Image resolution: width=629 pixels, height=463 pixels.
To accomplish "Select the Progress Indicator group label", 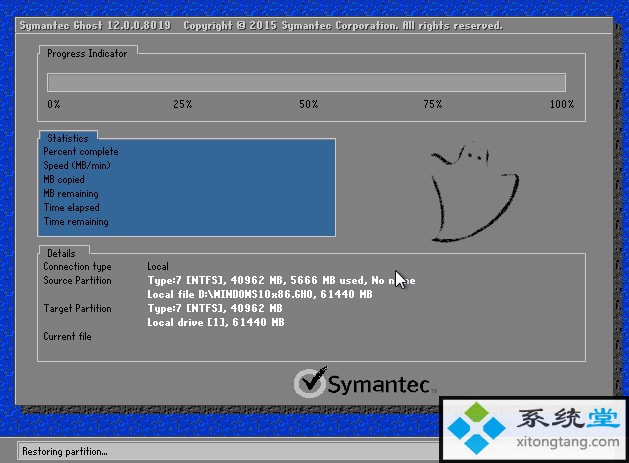I will (x=87, y=53).
